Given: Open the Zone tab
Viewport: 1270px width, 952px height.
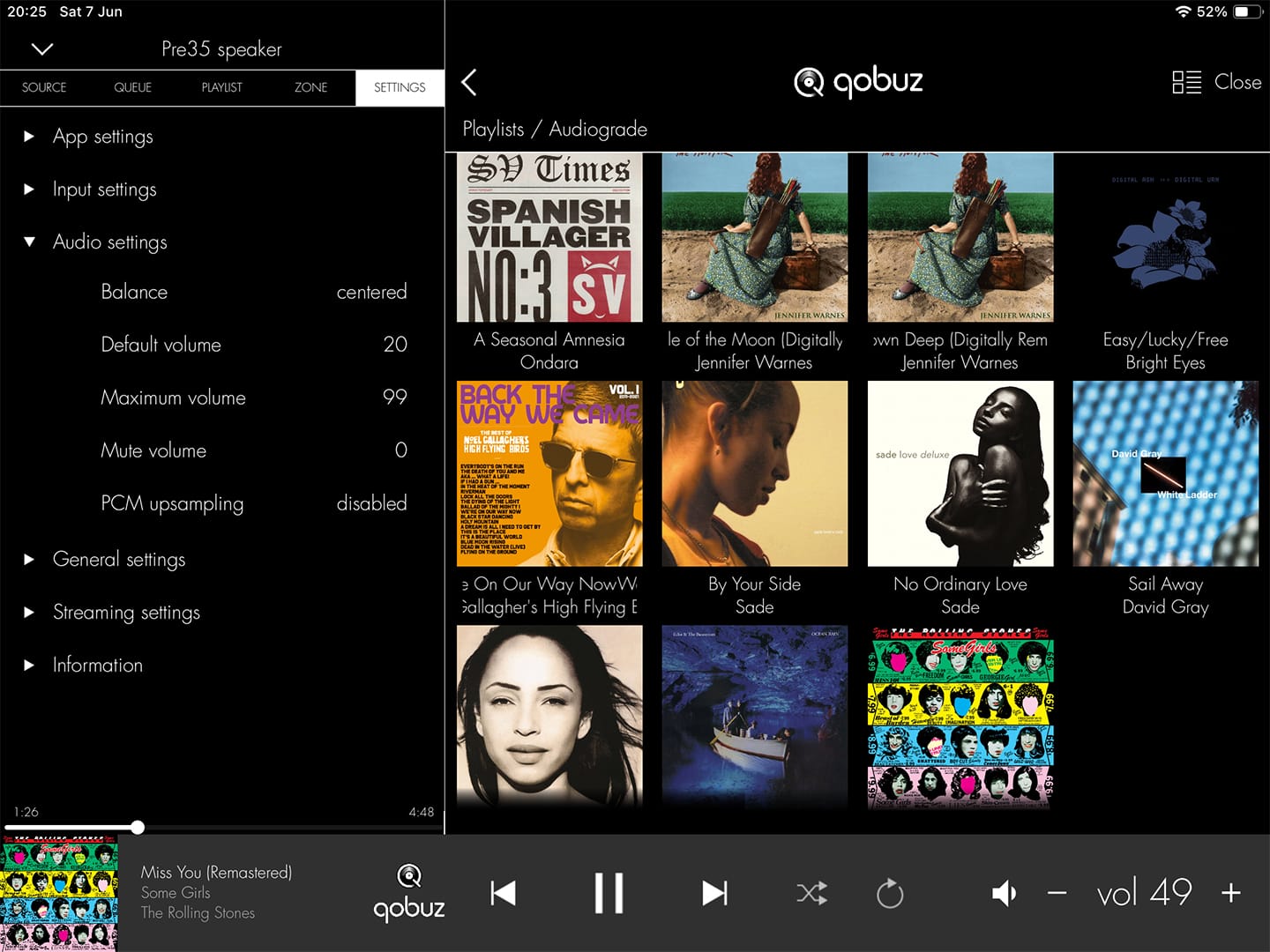Looking at the screenshot, I should tap(310, 87).
